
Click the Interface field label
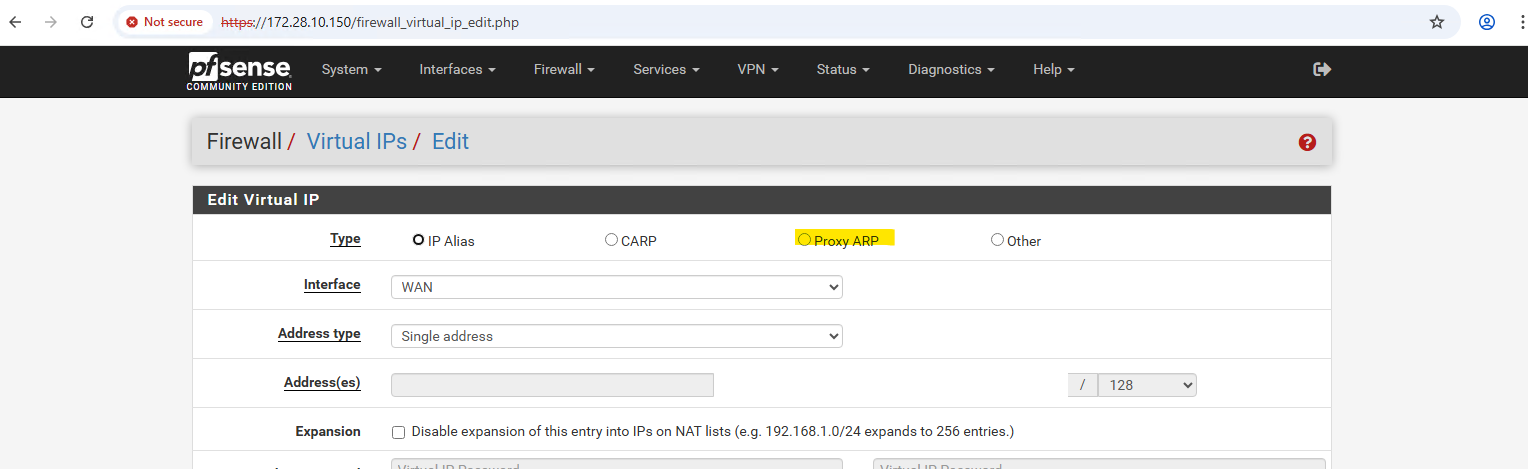[332, 285]
